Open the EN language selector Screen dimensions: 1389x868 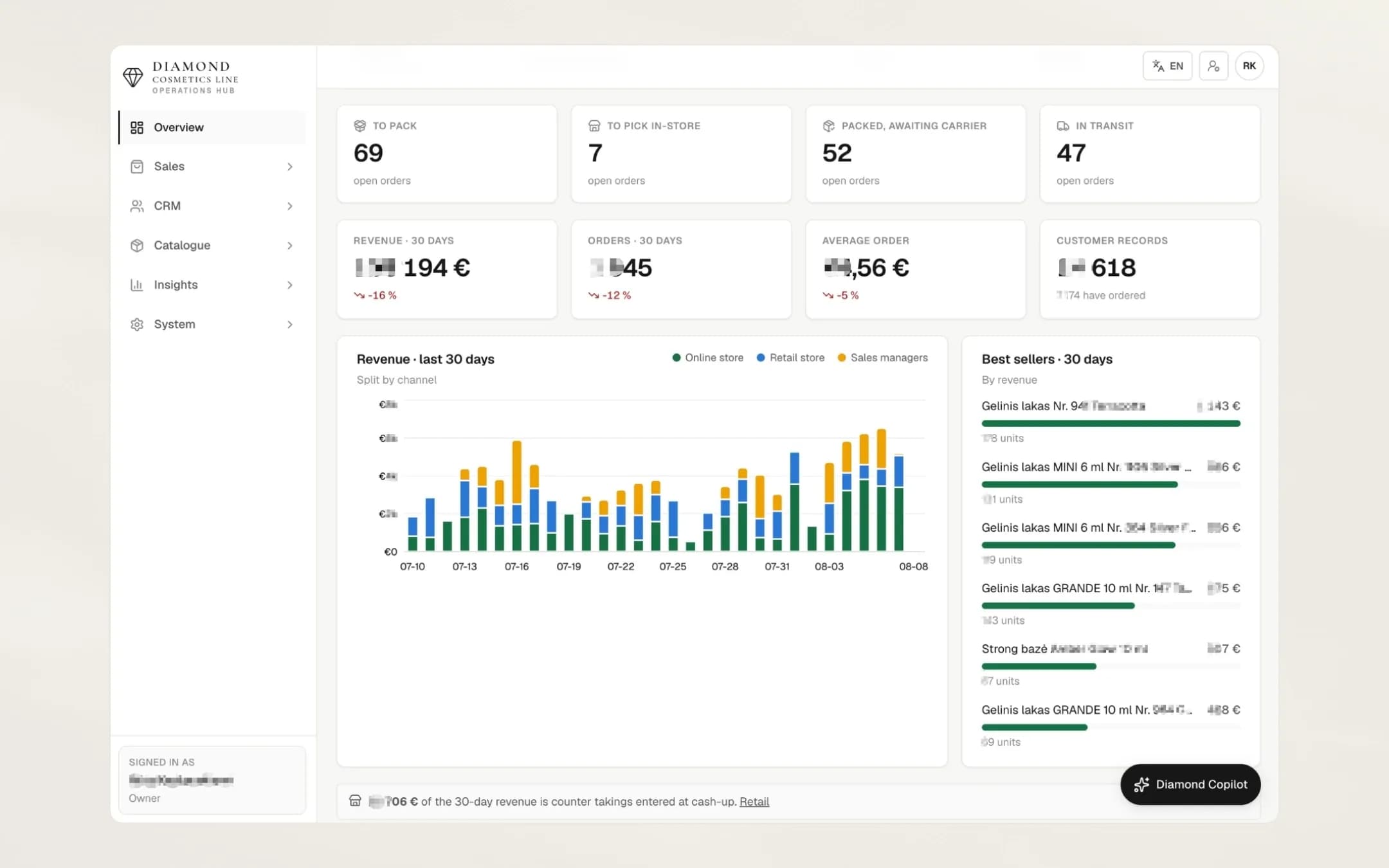click(1167, 66)
